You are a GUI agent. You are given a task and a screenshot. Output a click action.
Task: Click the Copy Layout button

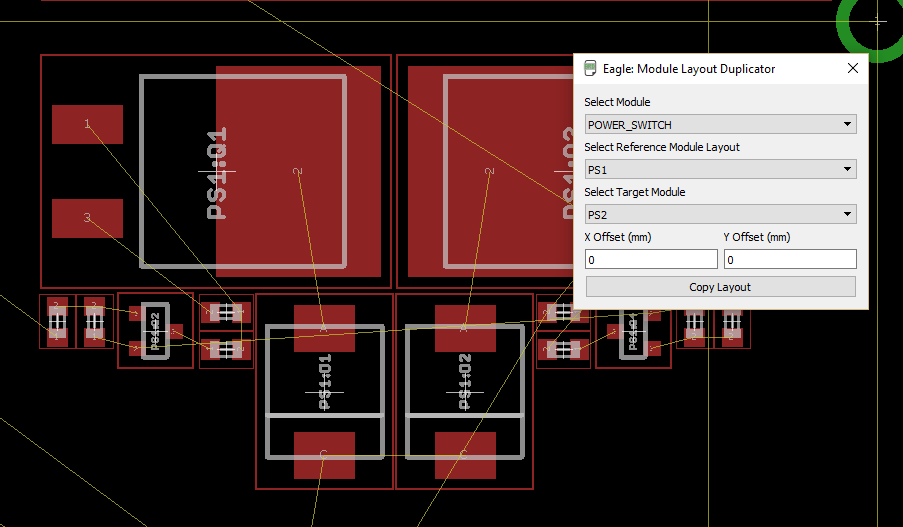720,287
